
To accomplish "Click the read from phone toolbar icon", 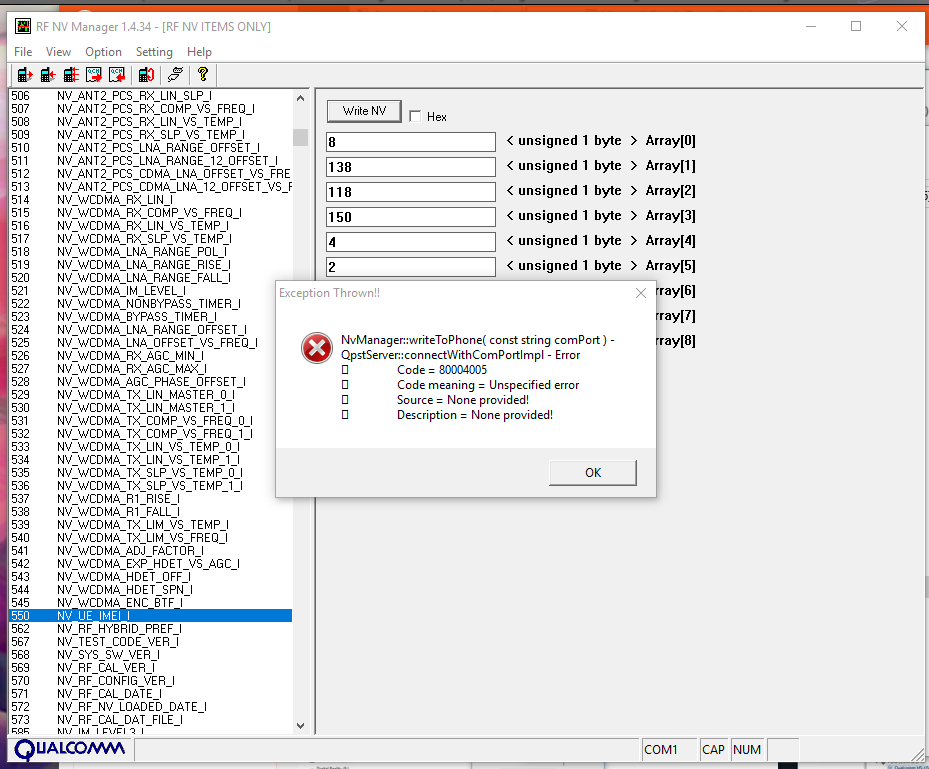I will pyautogui.click(x=25, y=74).
